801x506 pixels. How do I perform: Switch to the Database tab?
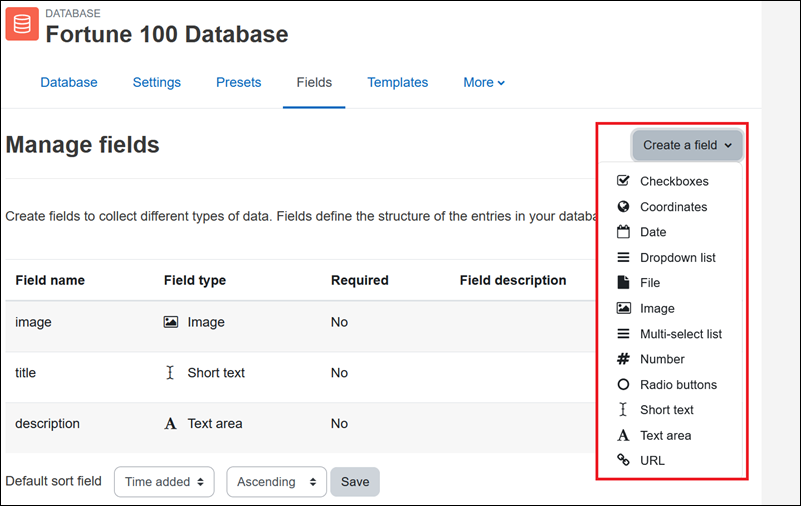click(69, 82)
